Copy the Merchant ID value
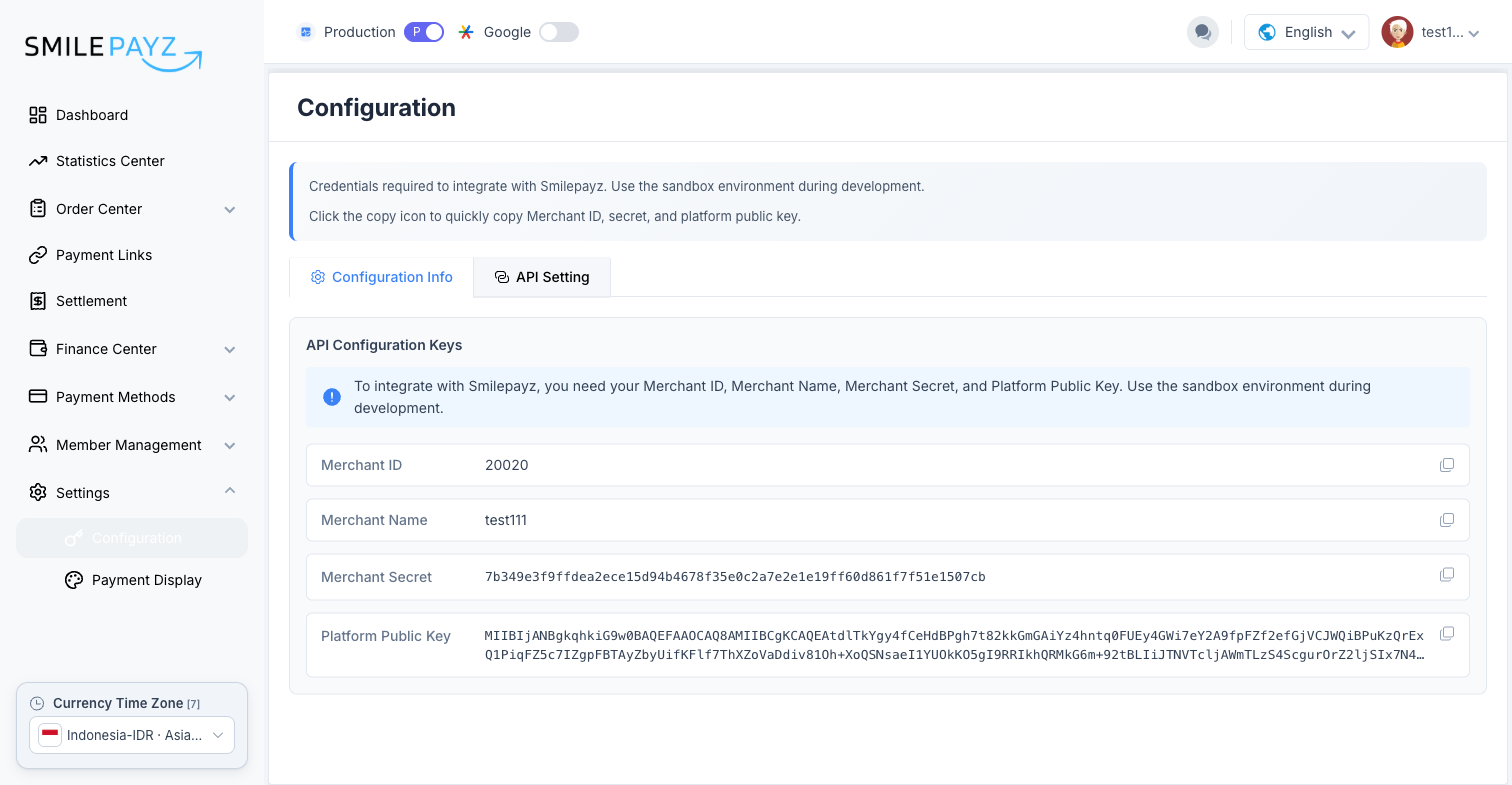 pos(1447,465)
